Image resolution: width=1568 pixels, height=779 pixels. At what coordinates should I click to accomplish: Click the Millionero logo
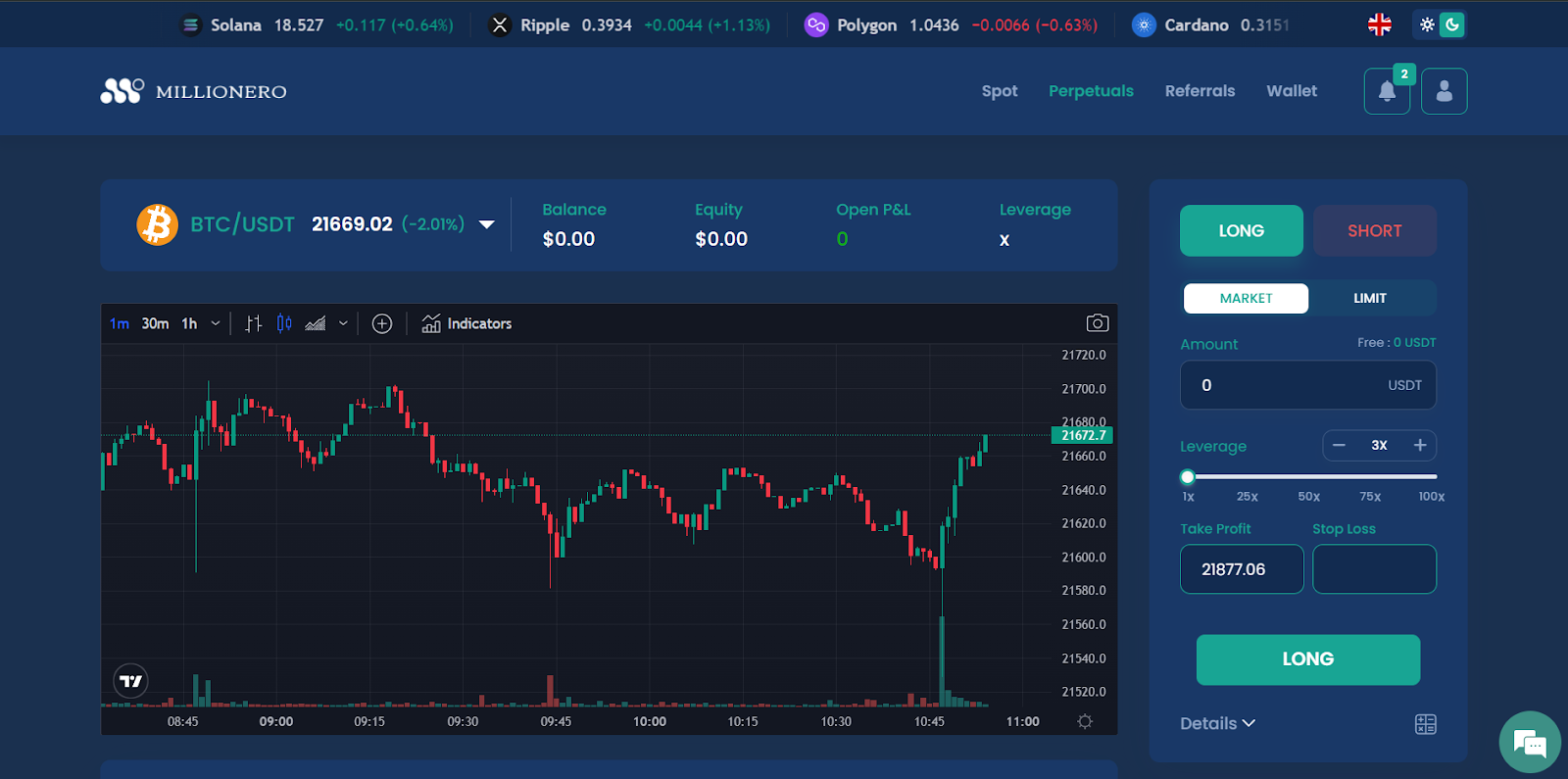tap(194, 91)
